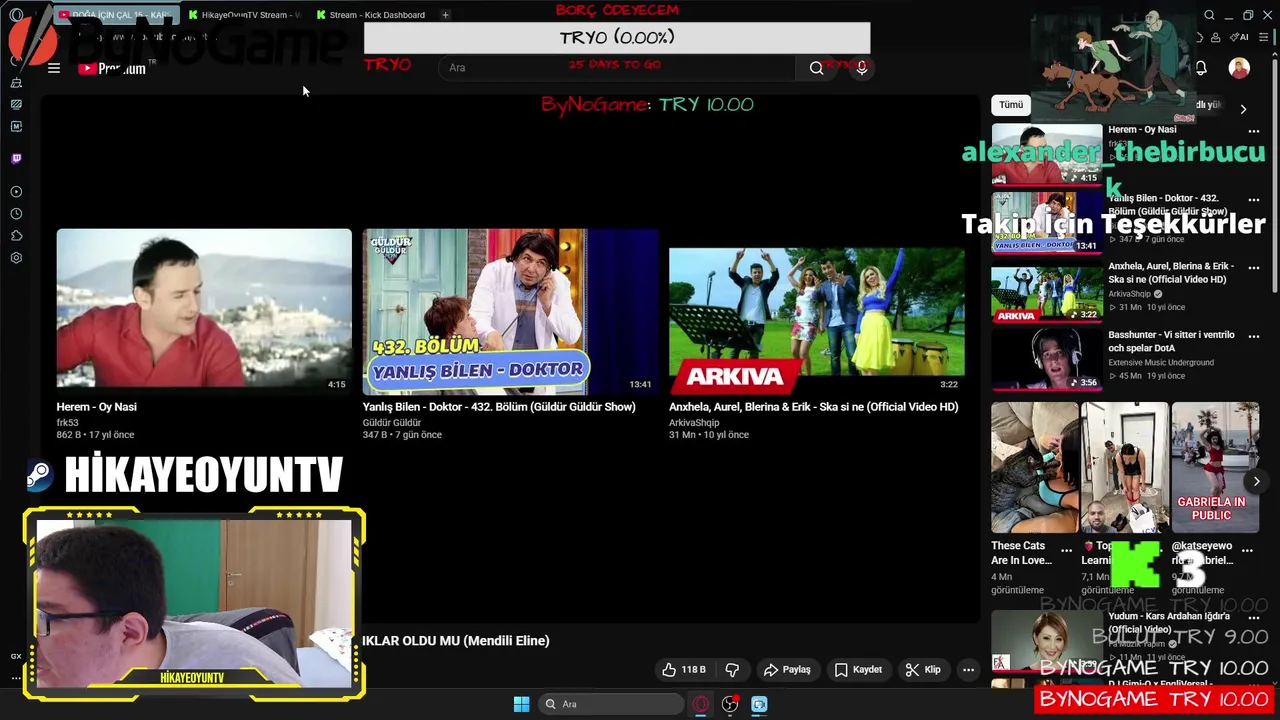Open the Twitch panel in Opera sidebar
The image size is (1280, 720).
(x=16, y=158)
